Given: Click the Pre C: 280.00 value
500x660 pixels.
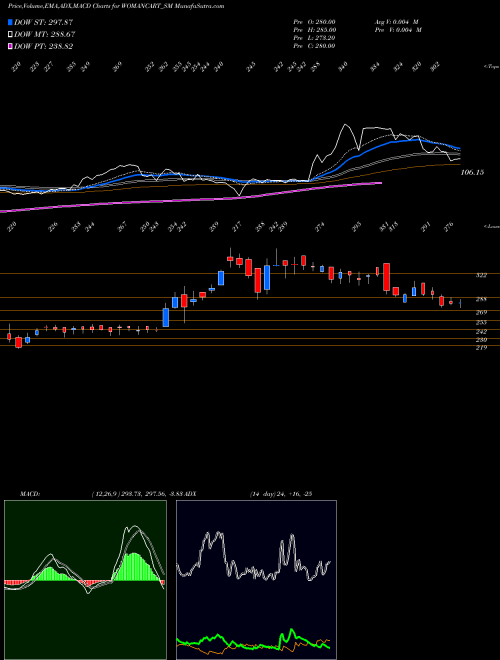Looking at the screenshot, I should coord(314,46).
